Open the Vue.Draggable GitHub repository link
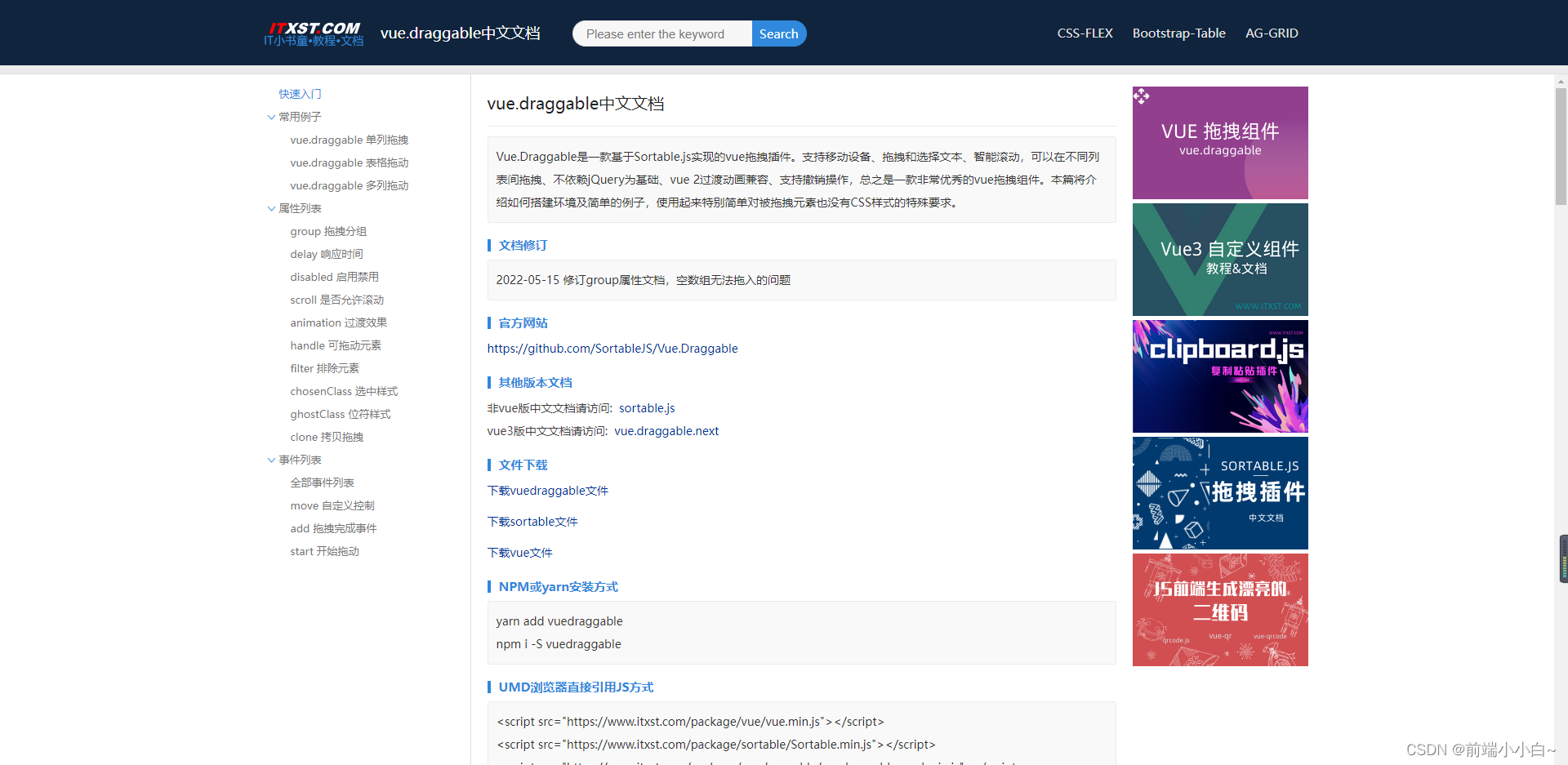Screen dimensions: 1568x765 click(x=612, y=348)
